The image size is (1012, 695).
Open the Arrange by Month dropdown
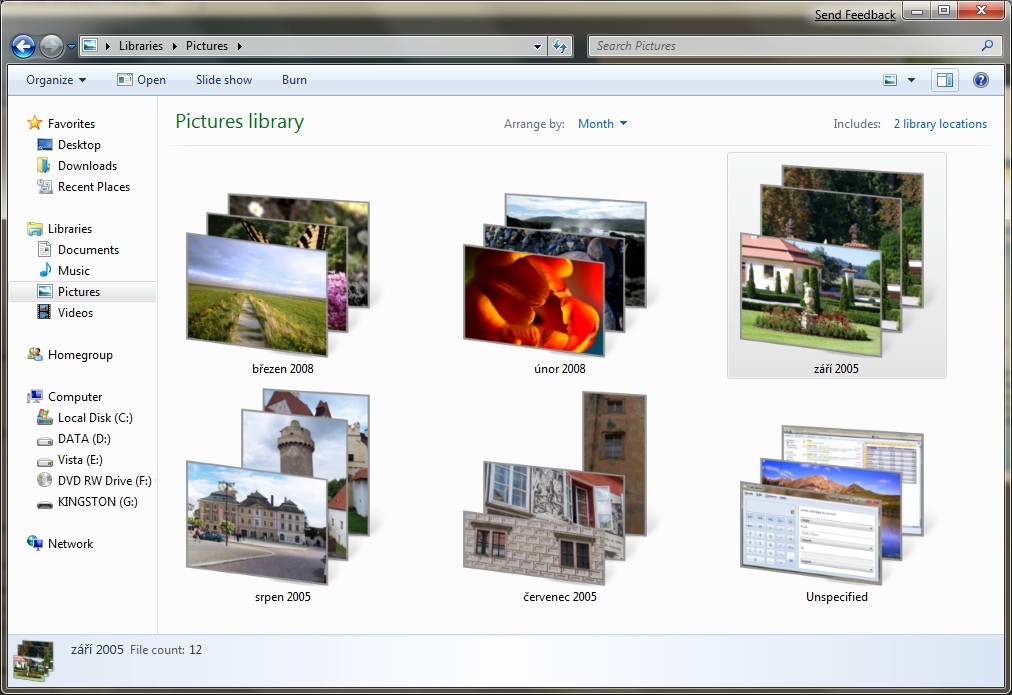[x=602, y=124]
